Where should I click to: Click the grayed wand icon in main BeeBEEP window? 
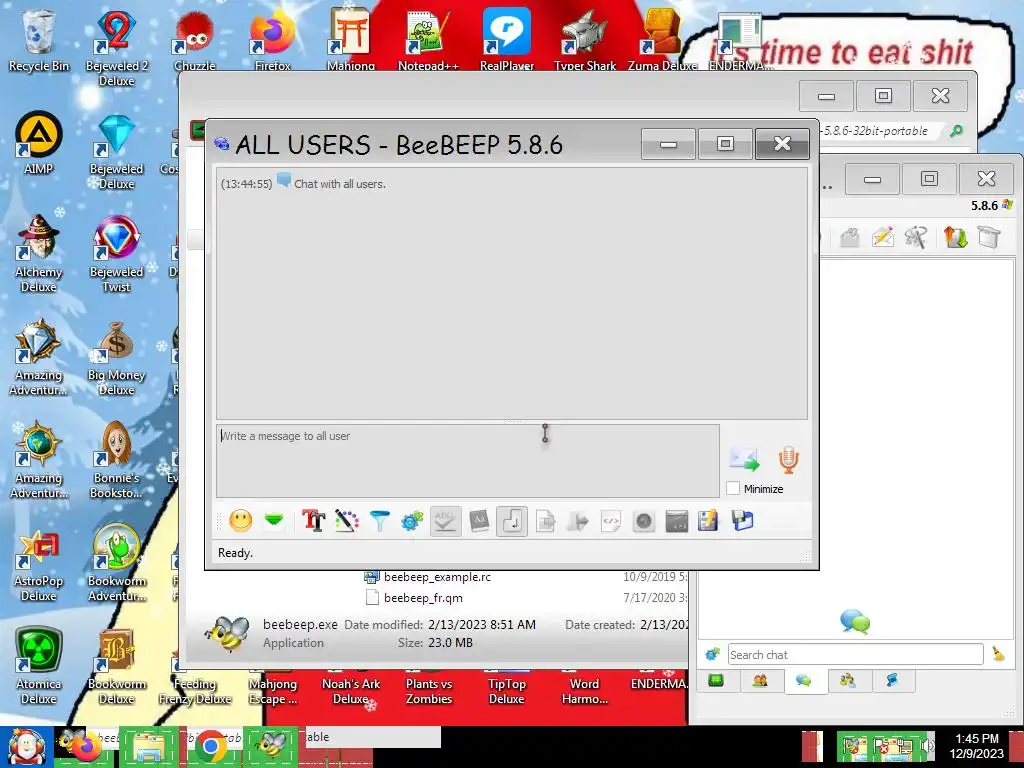916,236
